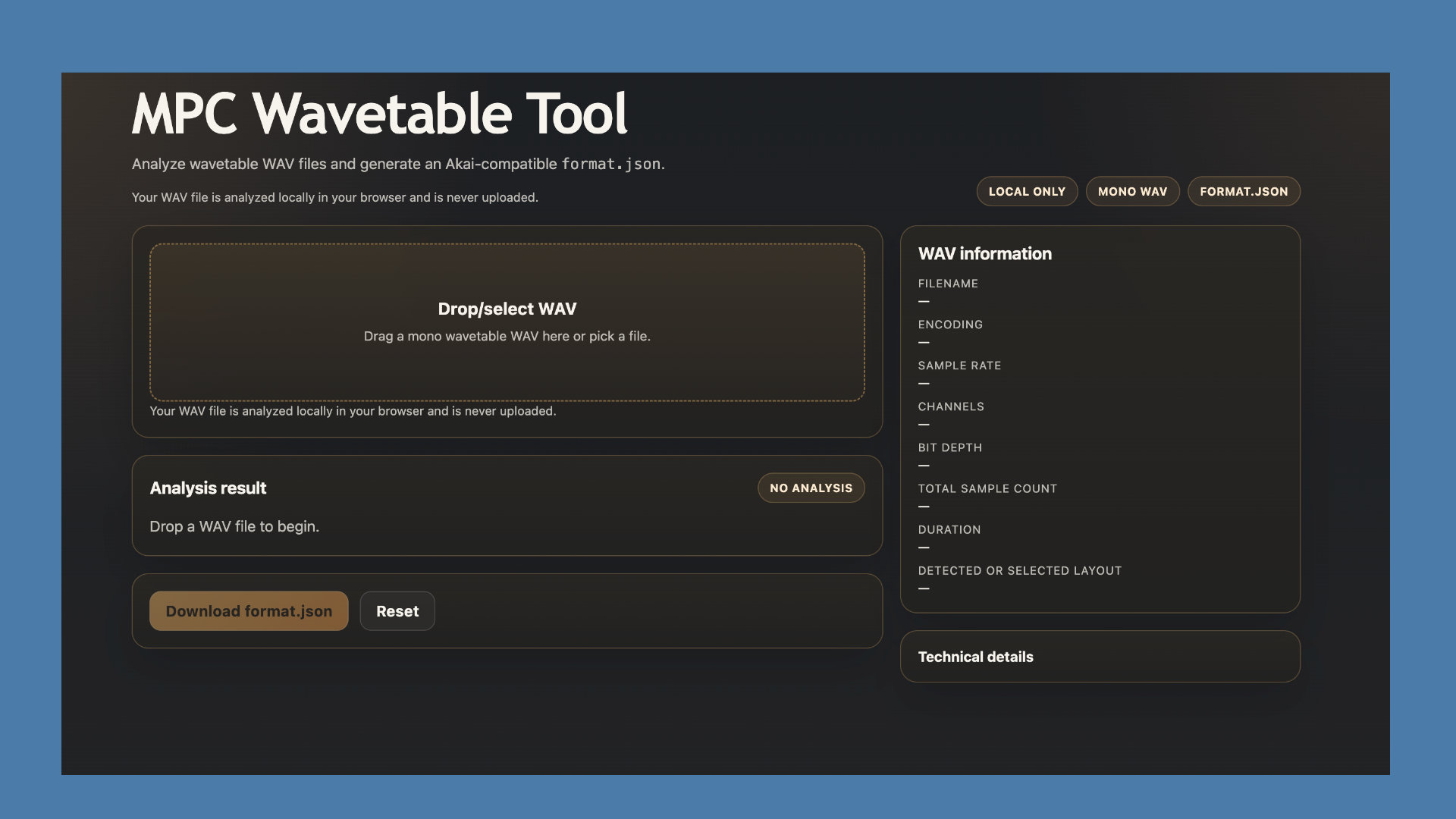Click the Analysis result heading

208,488
